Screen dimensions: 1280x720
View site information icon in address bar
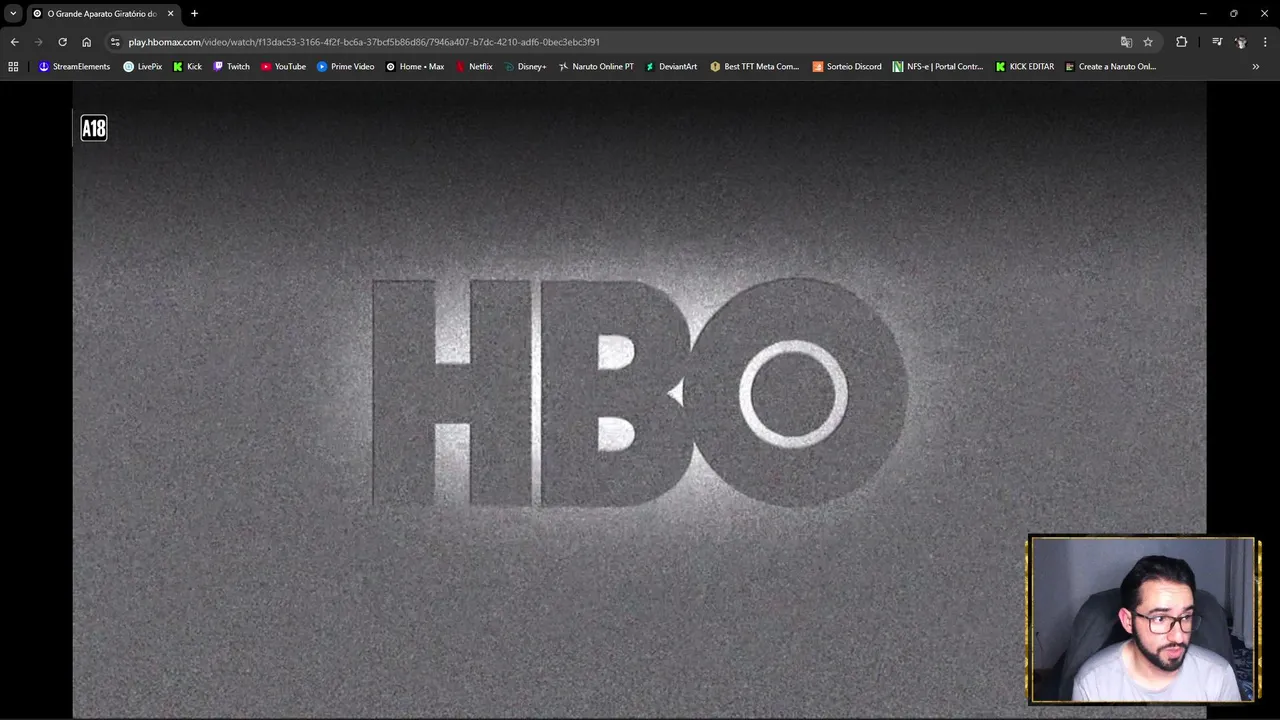tap(115, 42)
